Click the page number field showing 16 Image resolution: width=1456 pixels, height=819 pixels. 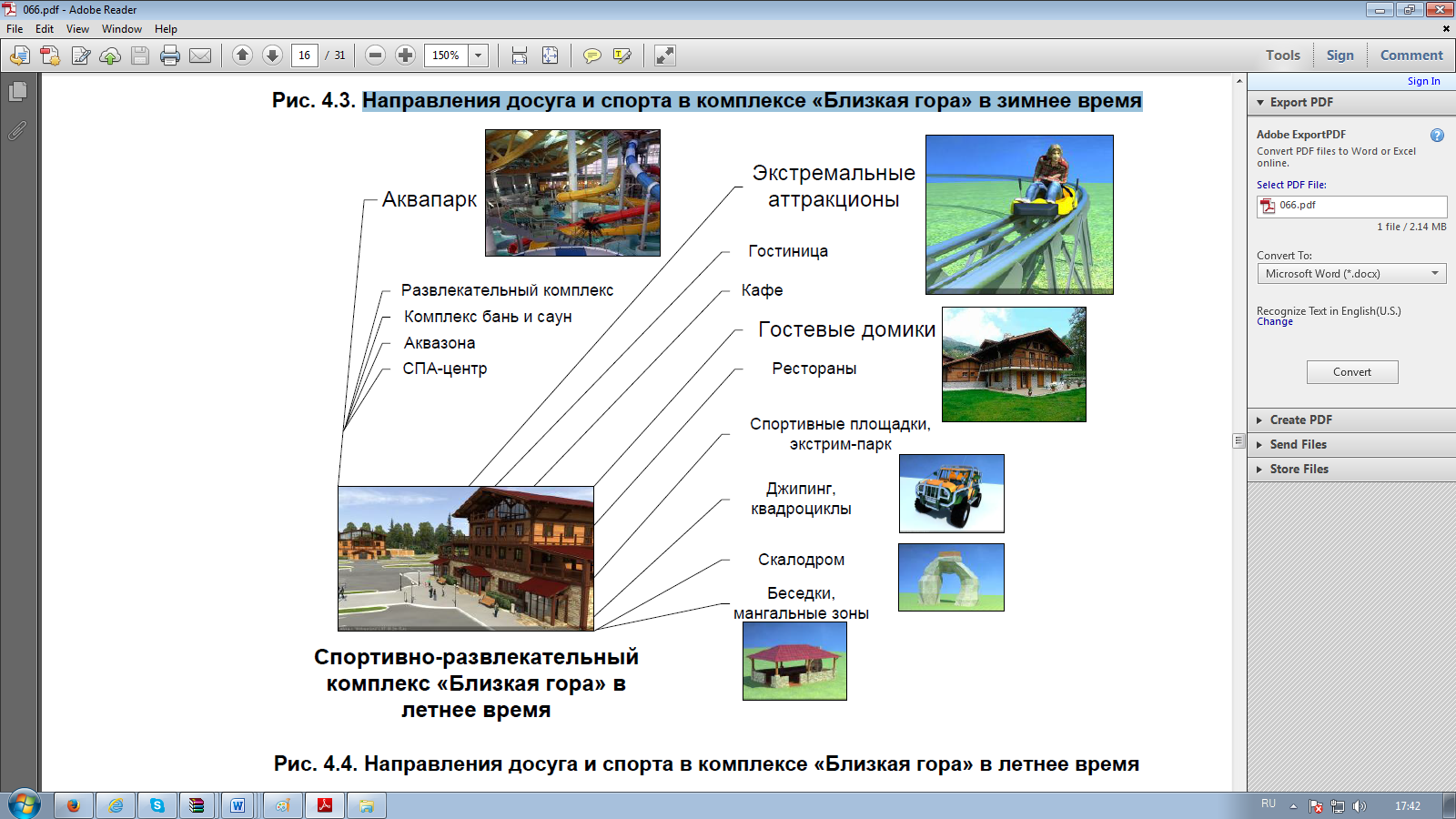point(305,56)
